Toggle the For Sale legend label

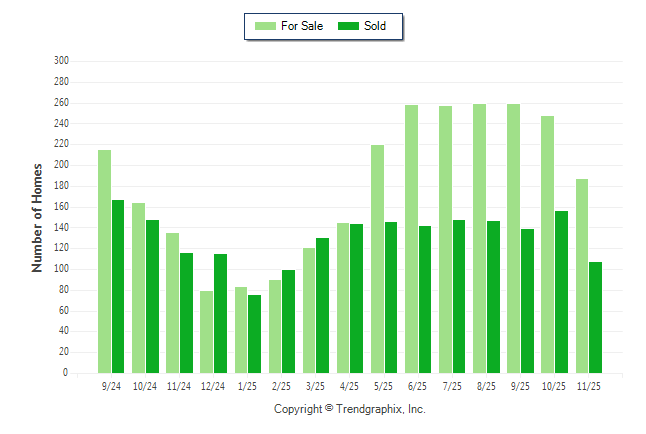(x=302, y=26)
